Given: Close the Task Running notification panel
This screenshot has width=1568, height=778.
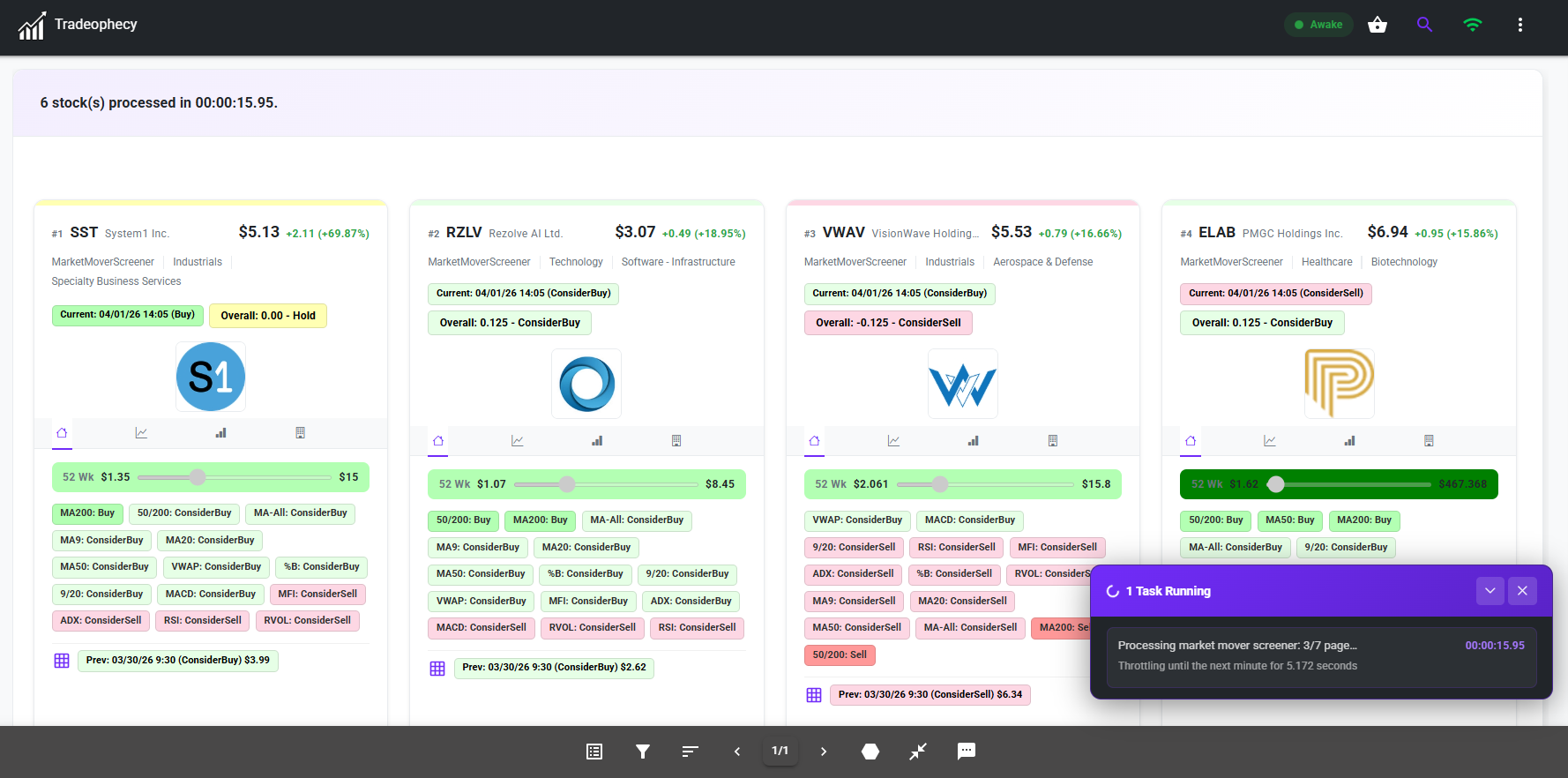Looking at the screenshot, I should (1522, 591).
